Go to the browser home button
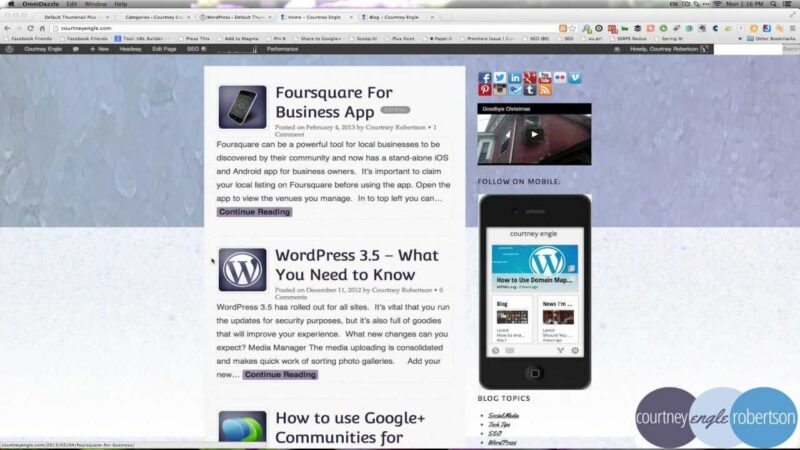 tap(42, 28)
